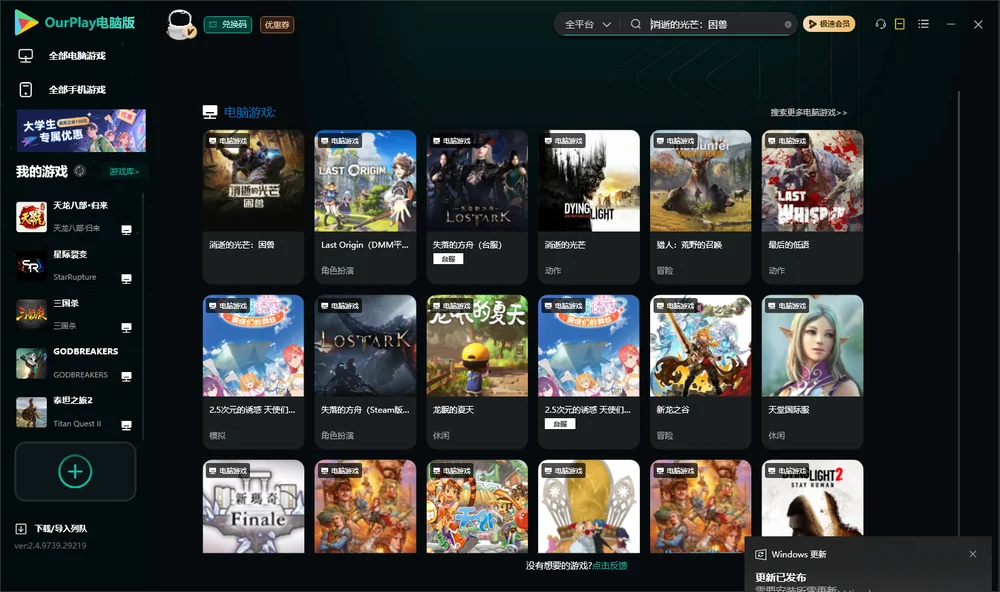Open the headset customer service icon
Image resolution: width=1000 pixels, height=592 pixels.
click(880, 24)
